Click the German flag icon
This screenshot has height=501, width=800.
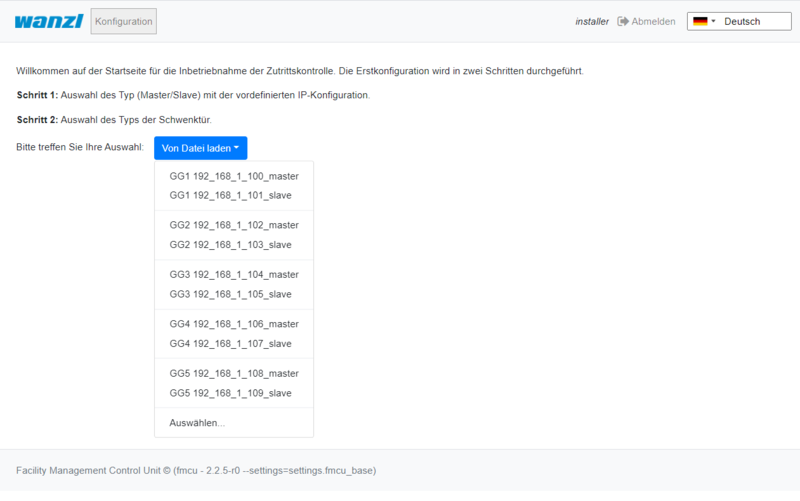coord(700,21)
